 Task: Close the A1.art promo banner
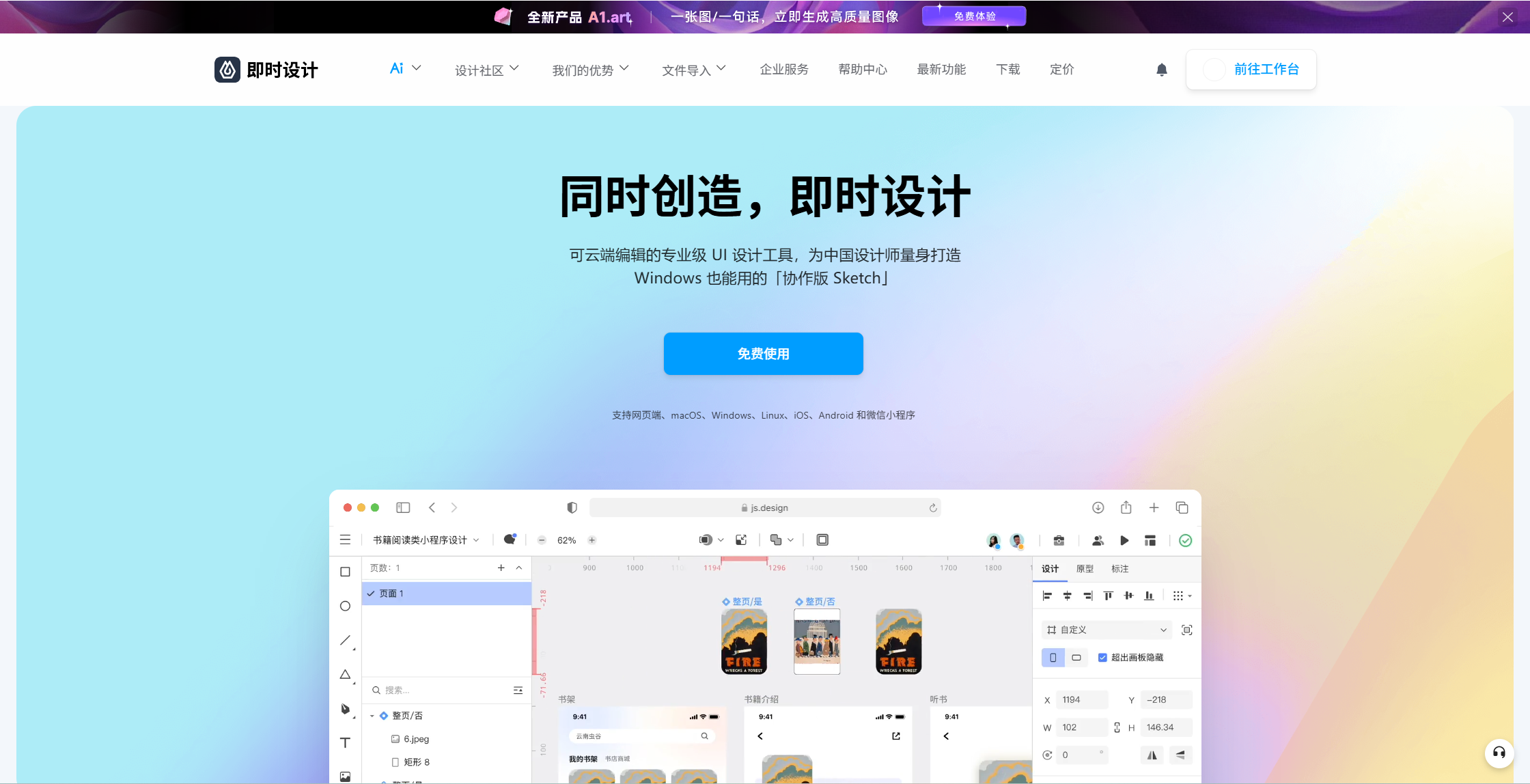pyautogui.click(x=1507, y=16)
